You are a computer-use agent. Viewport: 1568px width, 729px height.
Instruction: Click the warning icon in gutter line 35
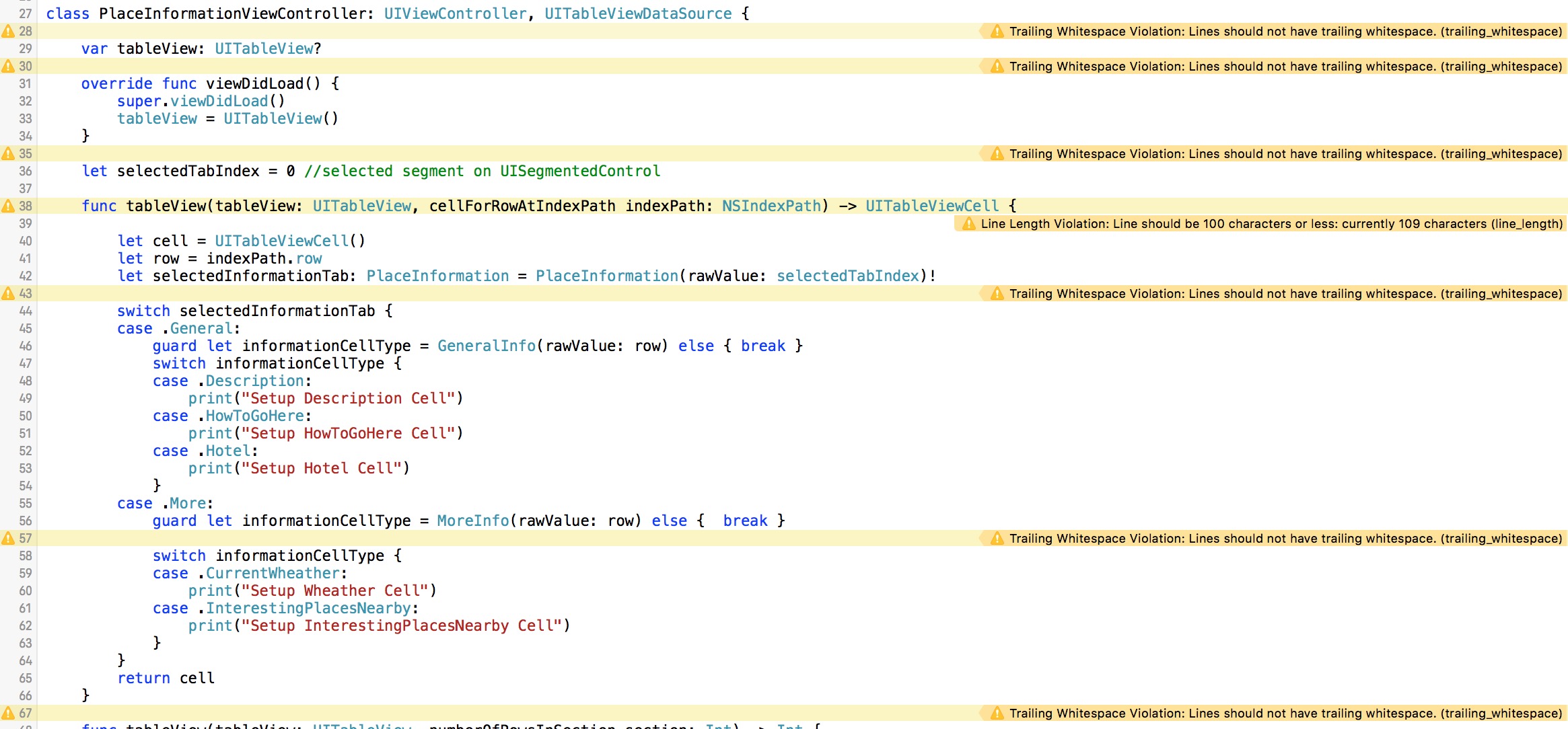click(x=8, y=153)
